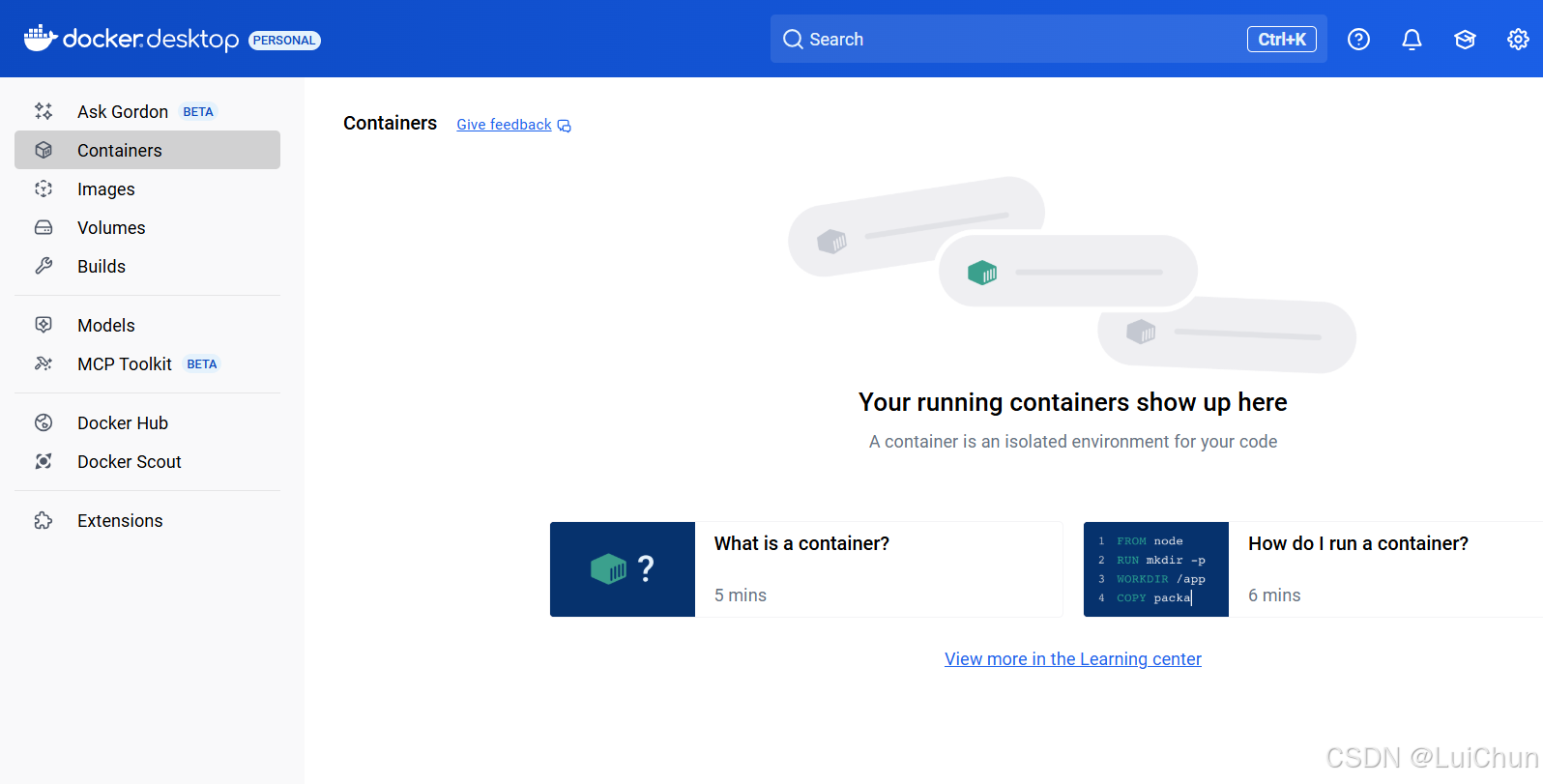Open the notifications bell icon
Image resolution: width=1543 pixels, height=784 pixels.
coord(1412,40)
